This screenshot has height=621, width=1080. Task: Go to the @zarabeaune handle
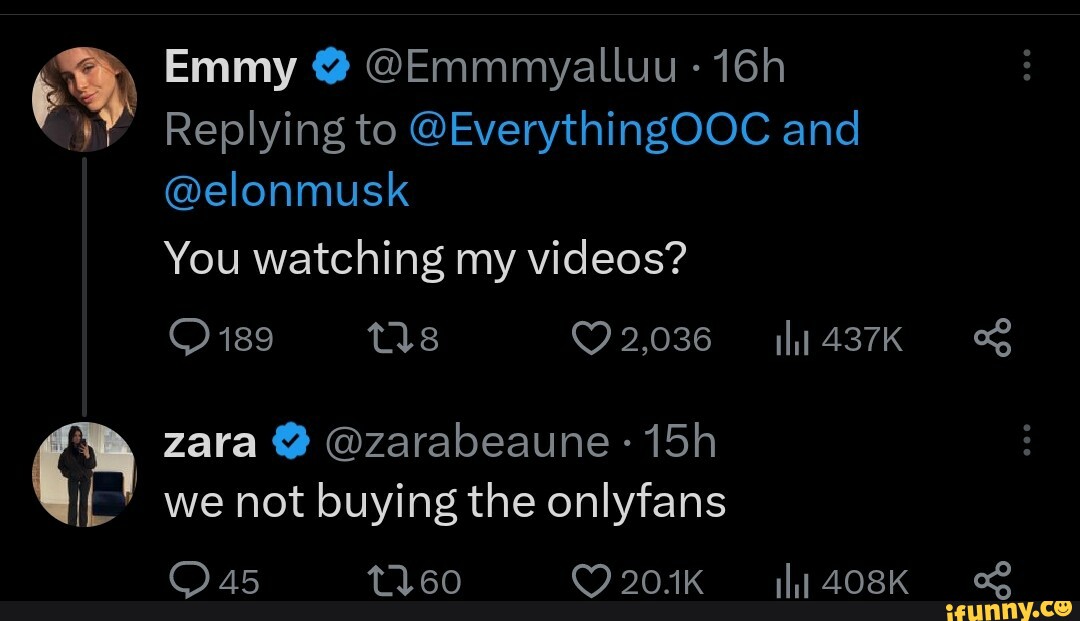point(466,440)
